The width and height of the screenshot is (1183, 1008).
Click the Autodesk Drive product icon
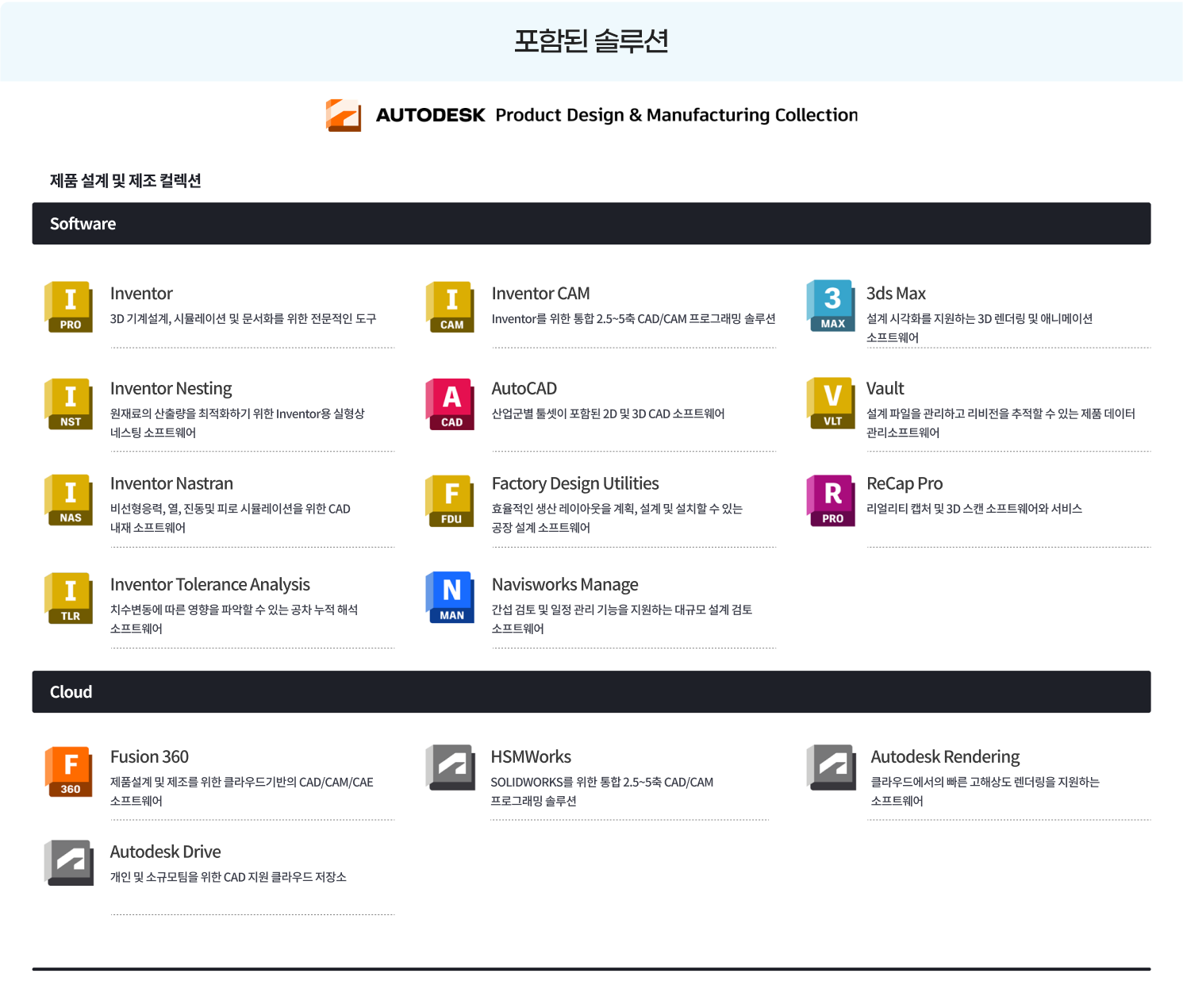[x=68, y=863]
